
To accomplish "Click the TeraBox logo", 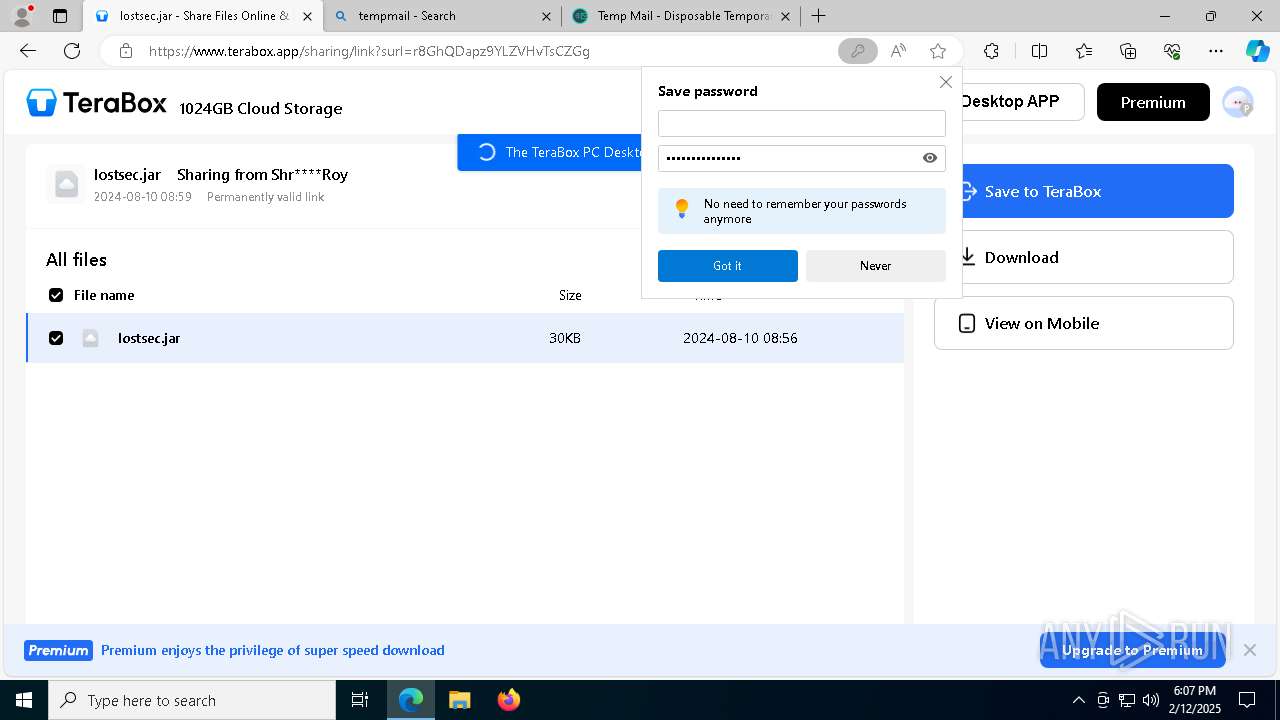I will [96, 102].
